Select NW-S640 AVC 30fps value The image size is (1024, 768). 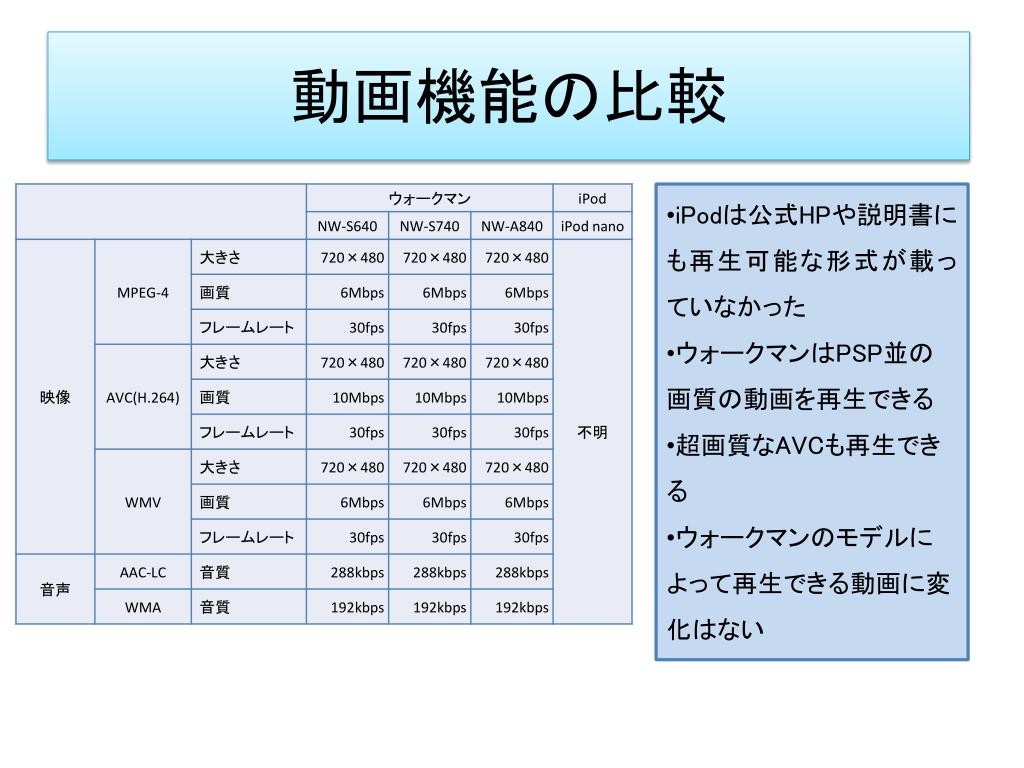[347, 432]
